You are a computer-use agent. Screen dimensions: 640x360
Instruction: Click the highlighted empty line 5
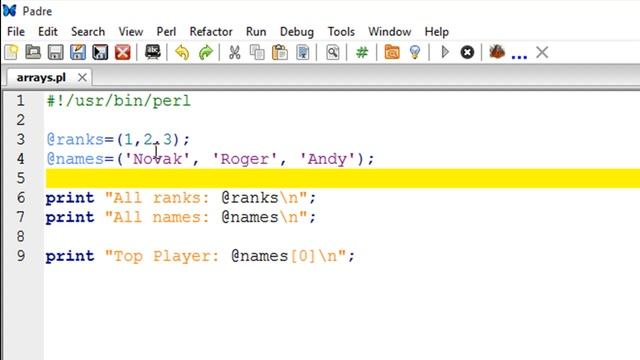[x=343, y=178]
